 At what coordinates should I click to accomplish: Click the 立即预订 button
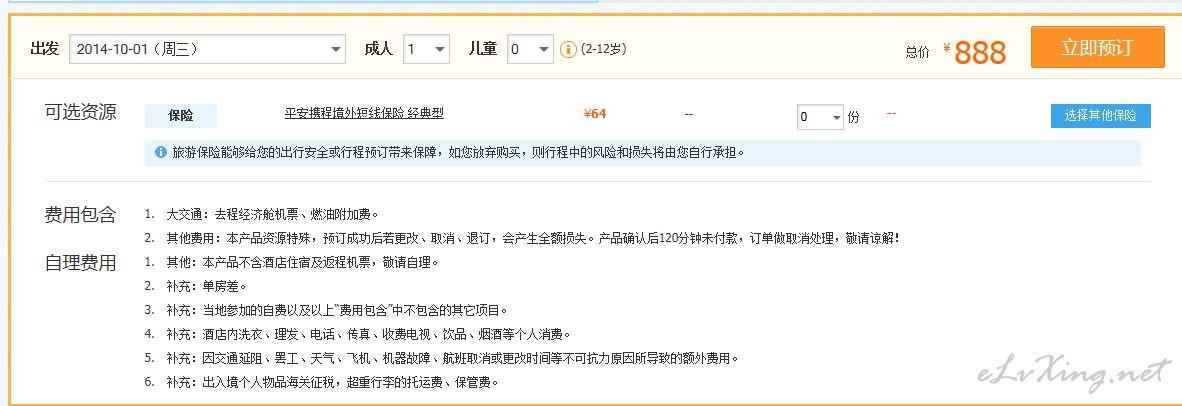pyautogui.click(x=1097, y=47)
